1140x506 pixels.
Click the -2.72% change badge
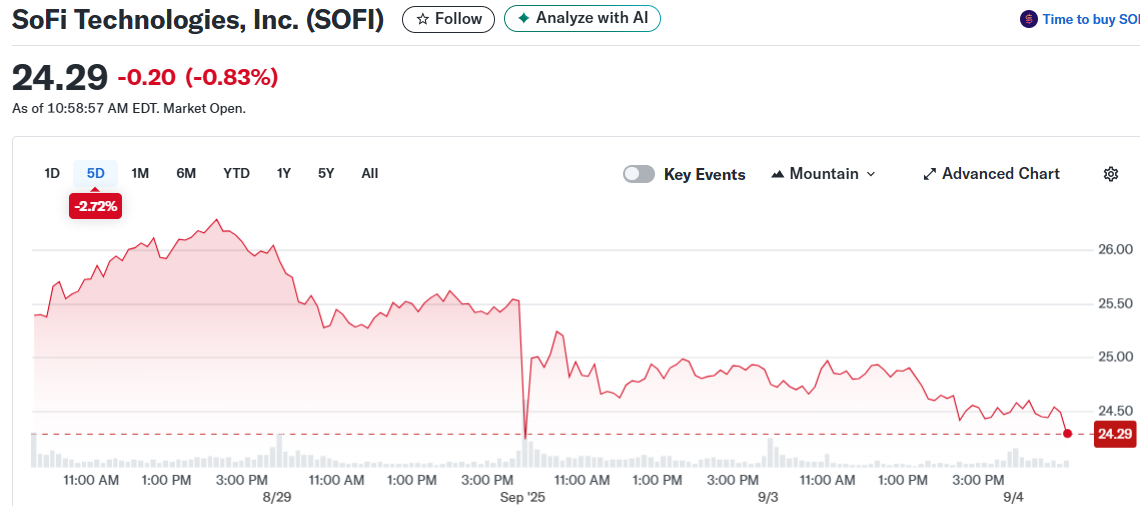[x=95, y=206]
